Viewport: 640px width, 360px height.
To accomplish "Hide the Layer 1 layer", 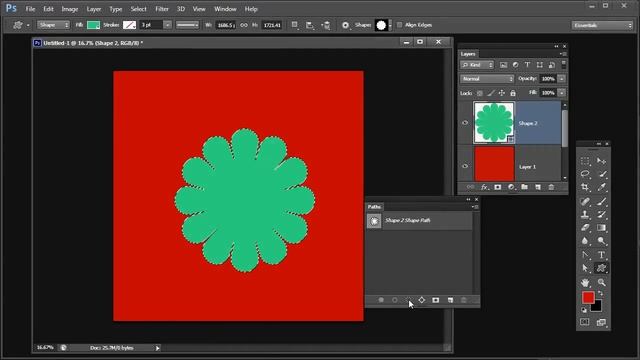I will (465, 166).
